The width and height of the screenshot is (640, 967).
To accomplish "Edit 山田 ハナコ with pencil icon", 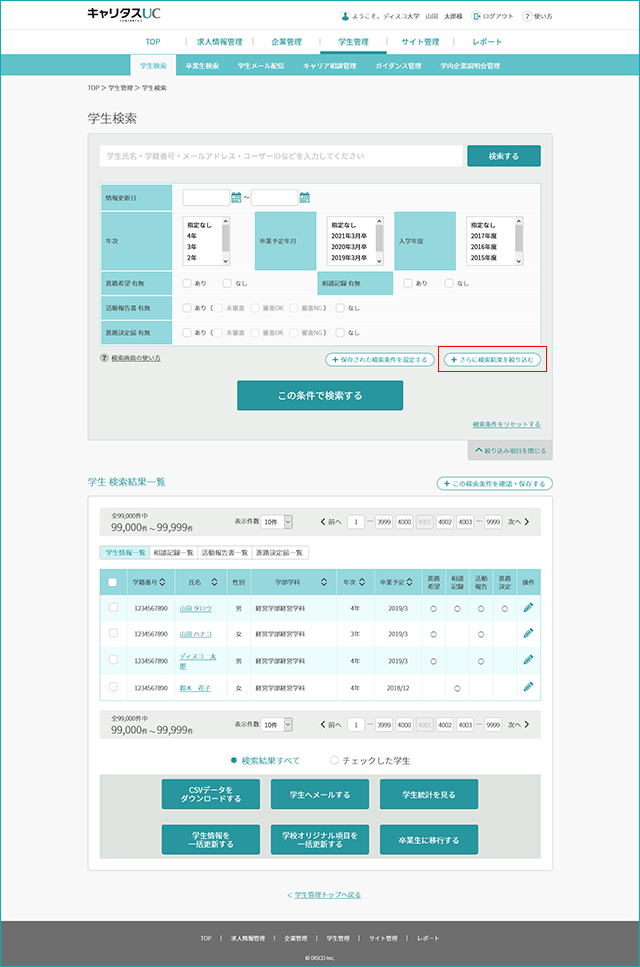I will (528, 633).
